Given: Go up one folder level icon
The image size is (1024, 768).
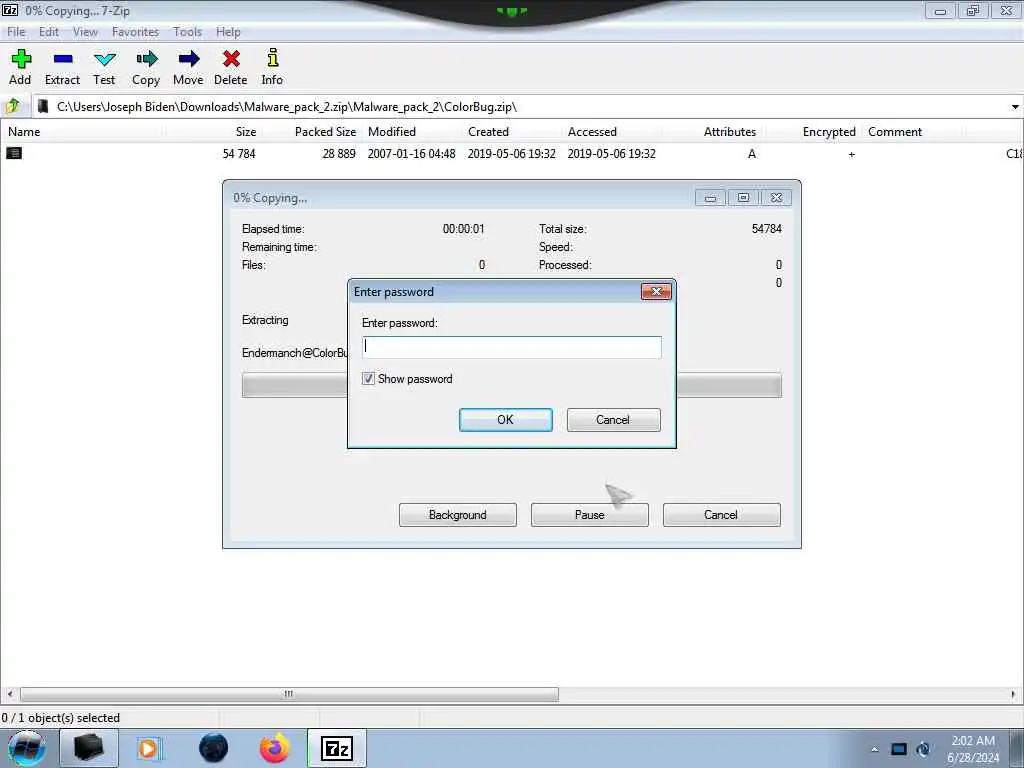Looking at the screenshot, I should click(x=13, y=106).
